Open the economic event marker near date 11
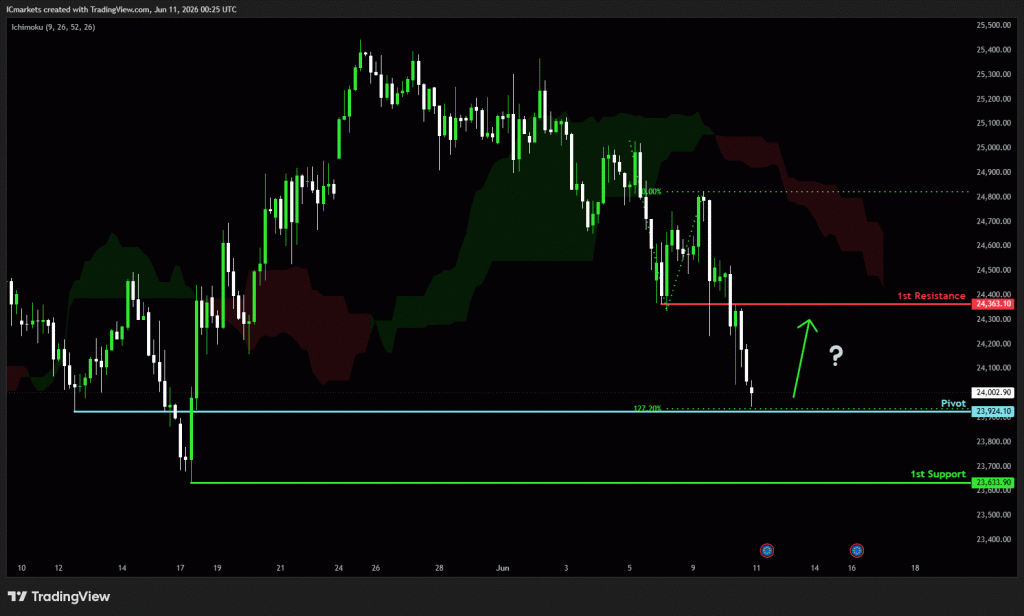 coord(767,551)
